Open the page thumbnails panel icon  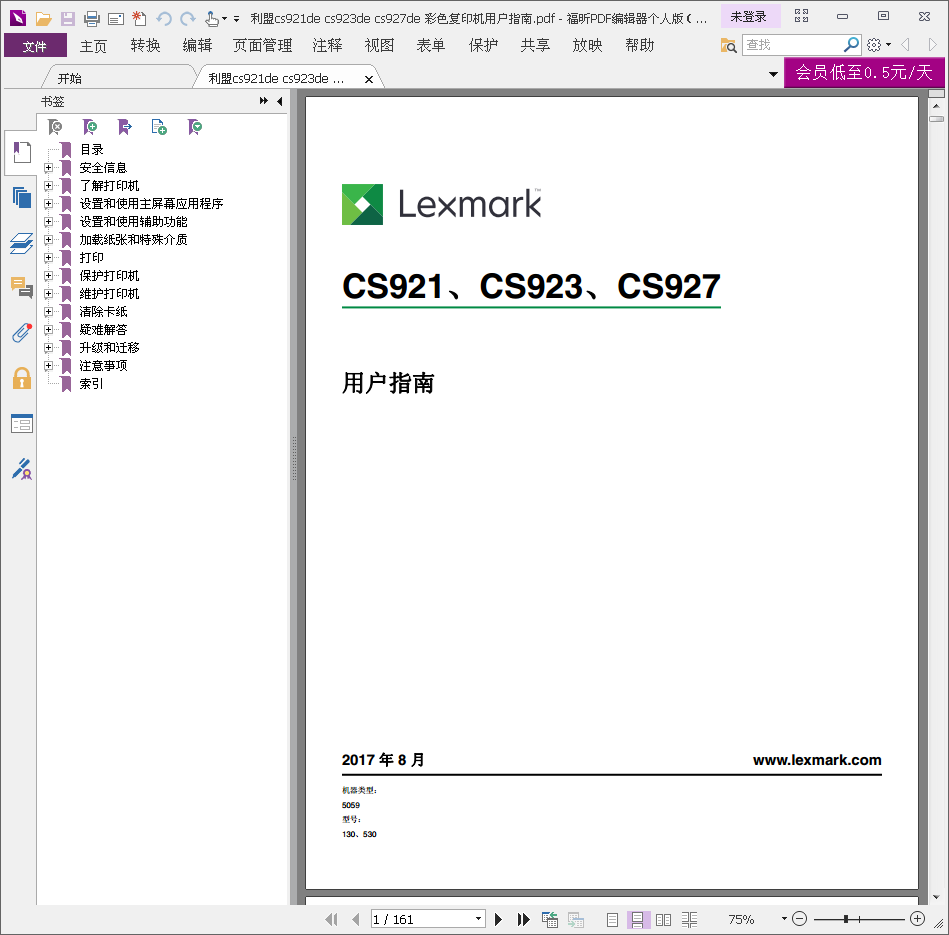[x=22, y=197]
